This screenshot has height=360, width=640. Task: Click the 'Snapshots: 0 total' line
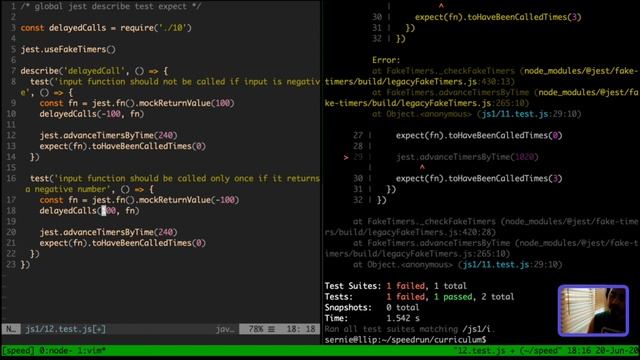tap(372, 307)
